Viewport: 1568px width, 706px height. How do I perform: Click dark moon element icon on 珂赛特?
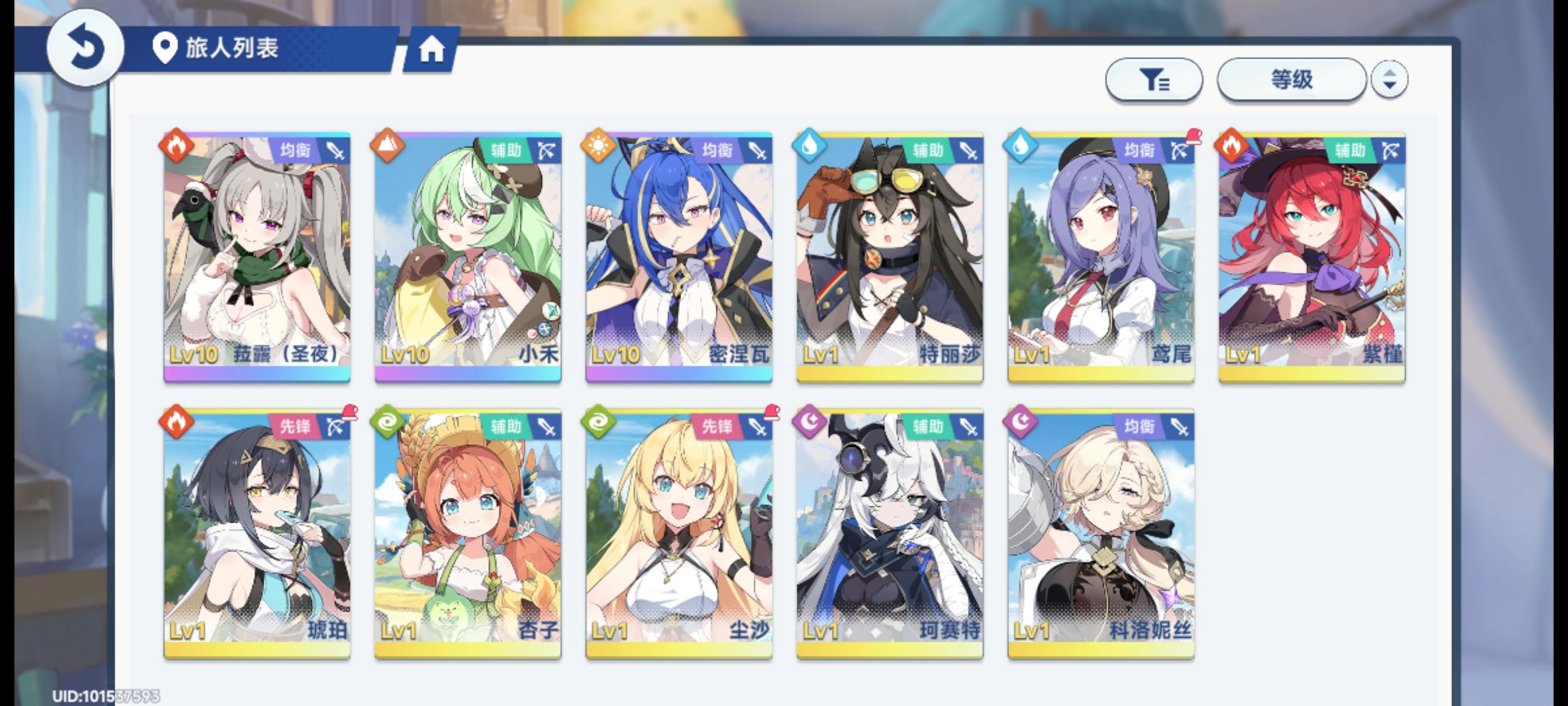[810, 421]
